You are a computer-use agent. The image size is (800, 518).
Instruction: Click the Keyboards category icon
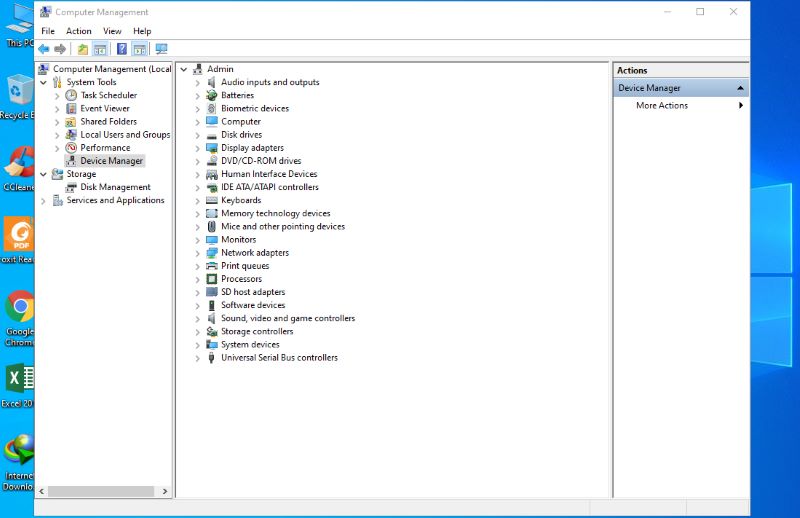(212, 201)
